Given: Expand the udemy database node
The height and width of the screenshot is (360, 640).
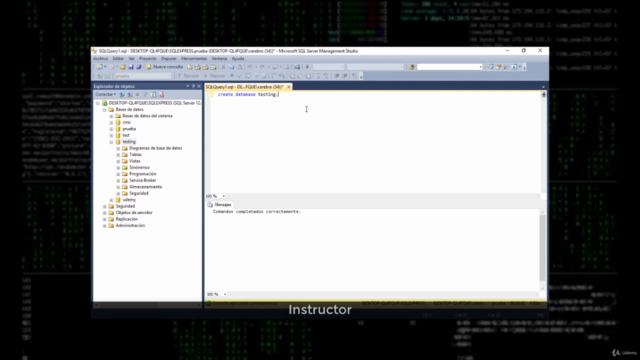Looking at the screenshot, I should pyautogui.click(x=111, y=200).
